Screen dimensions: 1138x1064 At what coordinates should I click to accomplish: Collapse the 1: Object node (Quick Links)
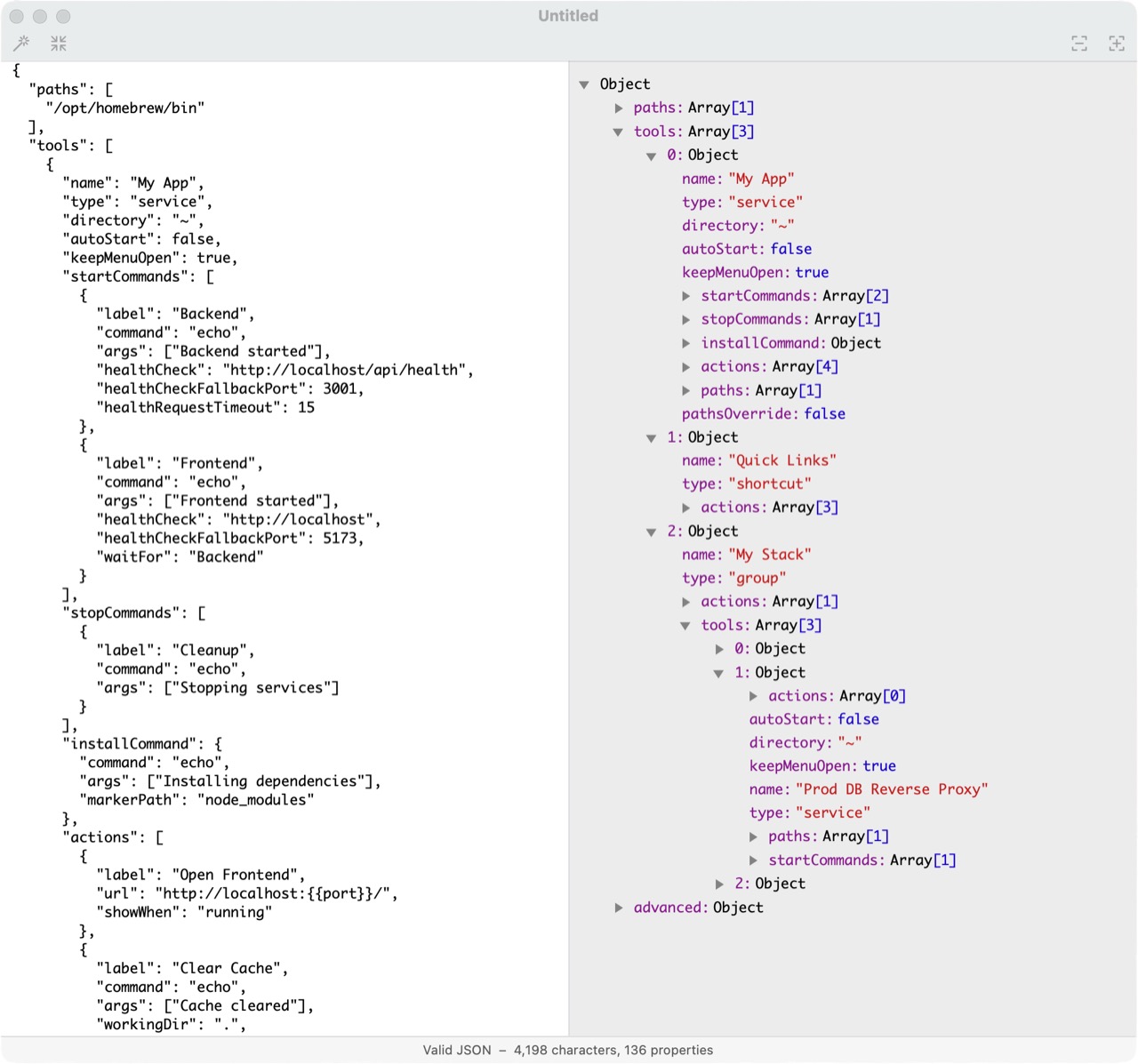tap(652, 437)
